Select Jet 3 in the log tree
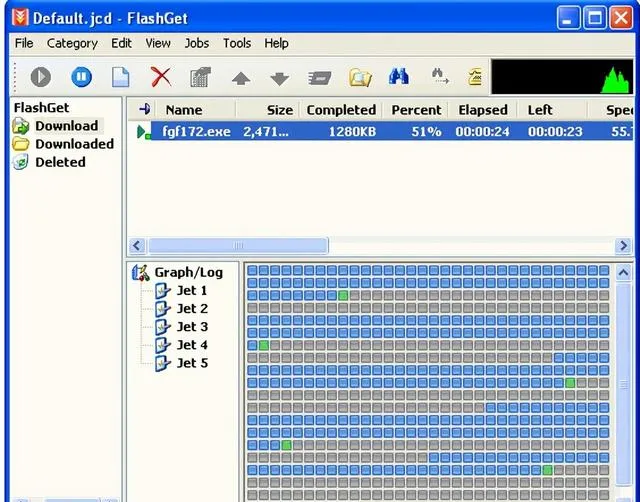 point(192,327)
